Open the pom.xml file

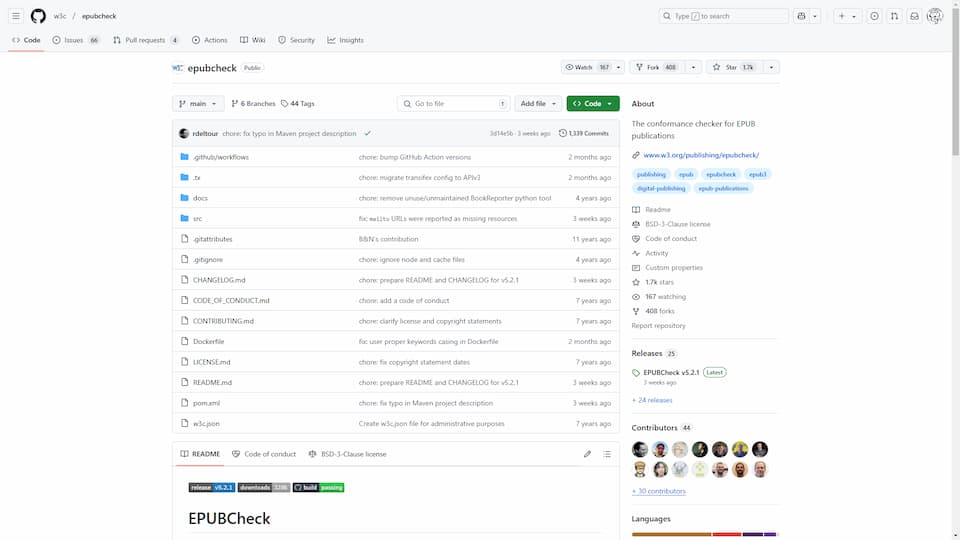click(206, 403)
